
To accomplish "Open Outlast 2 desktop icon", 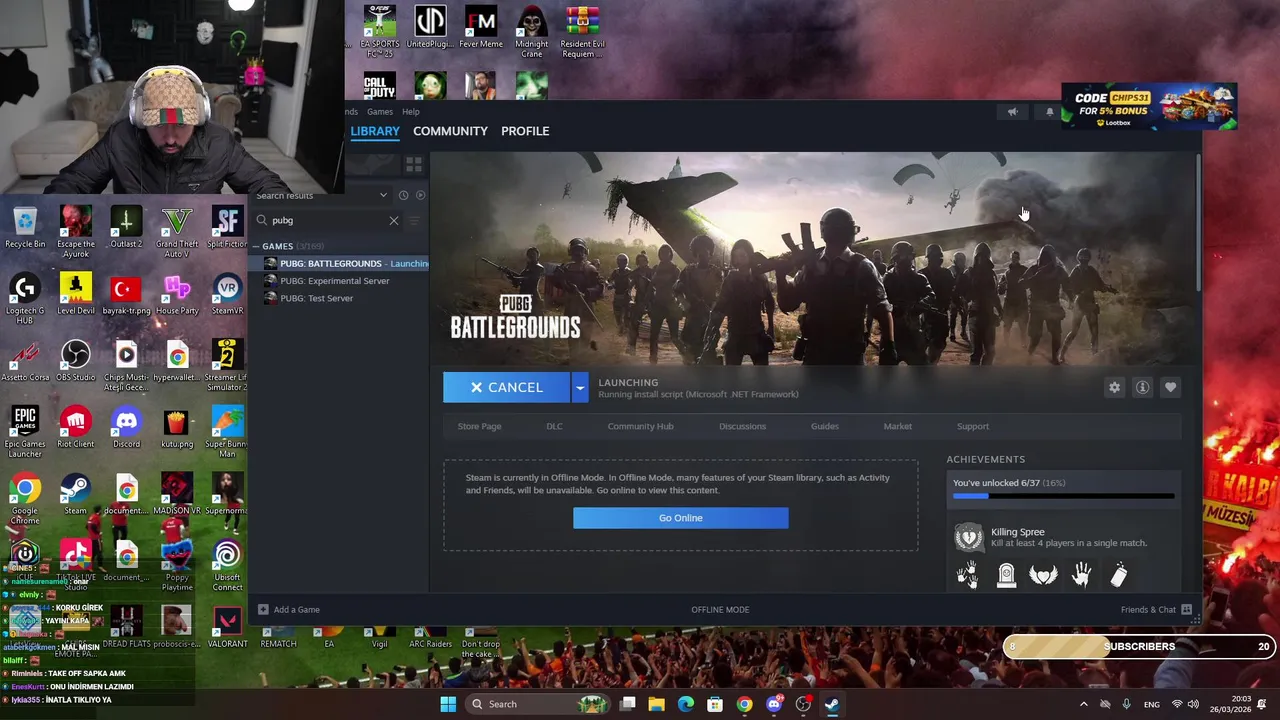I will coord(126,227).
